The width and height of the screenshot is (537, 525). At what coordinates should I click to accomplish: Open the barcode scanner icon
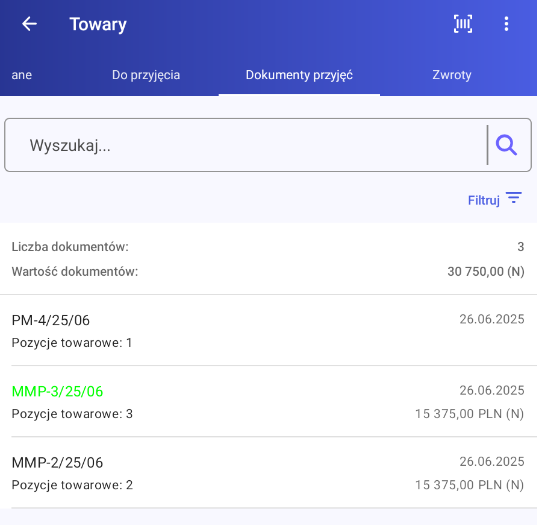coord(463,24)
